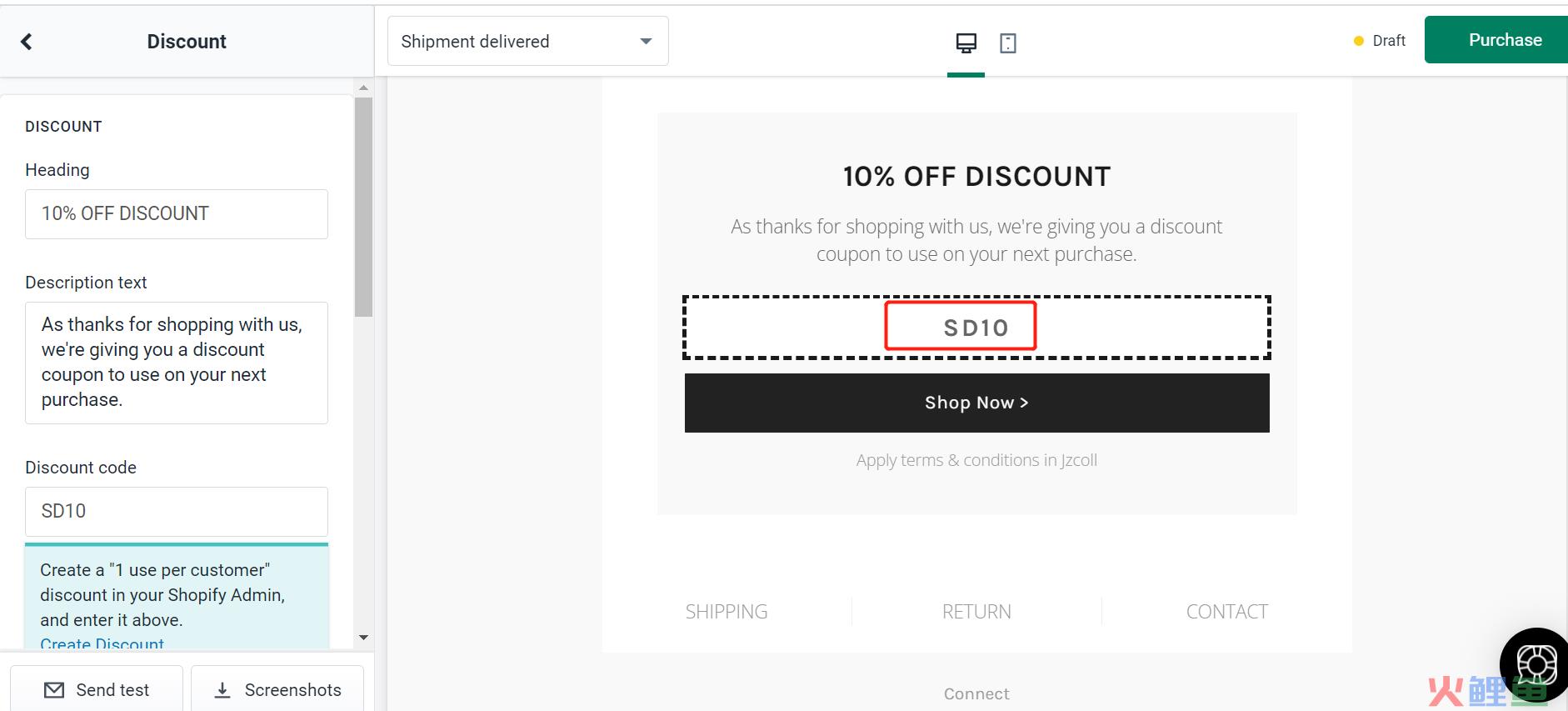
Task: Click the sidebar scroll down arrow
Action: pos(363,638)
